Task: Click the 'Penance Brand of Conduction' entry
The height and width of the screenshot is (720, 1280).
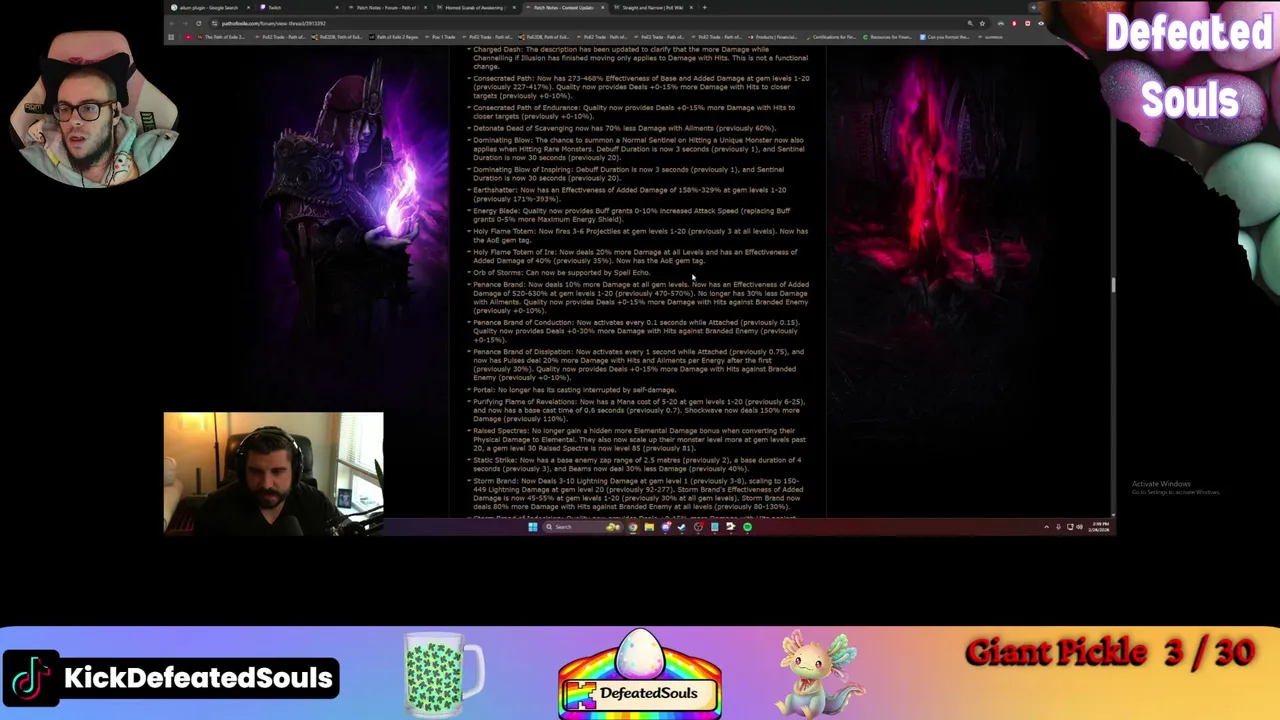Action: [x=637, y=331]
